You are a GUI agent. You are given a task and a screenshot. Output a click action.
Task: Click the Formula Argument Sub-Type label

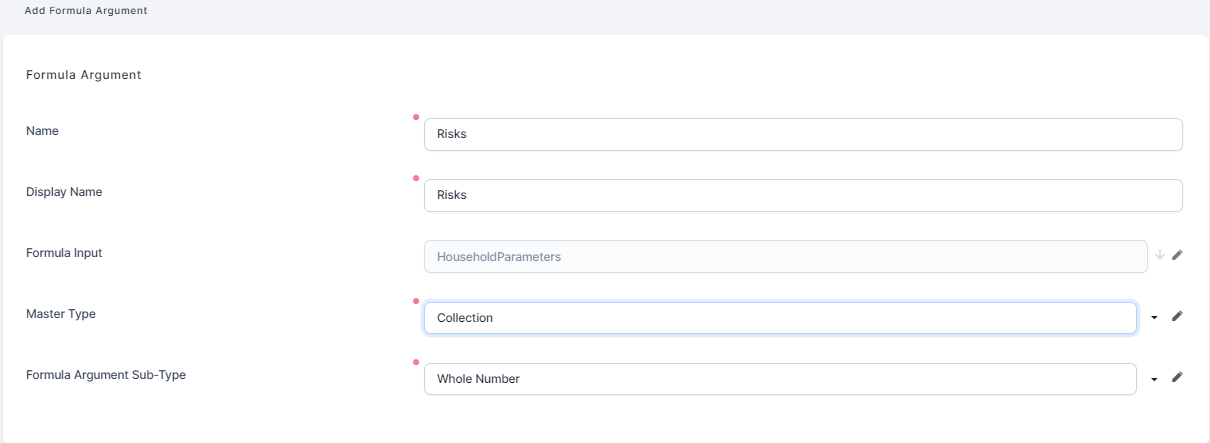pos(106,375)
